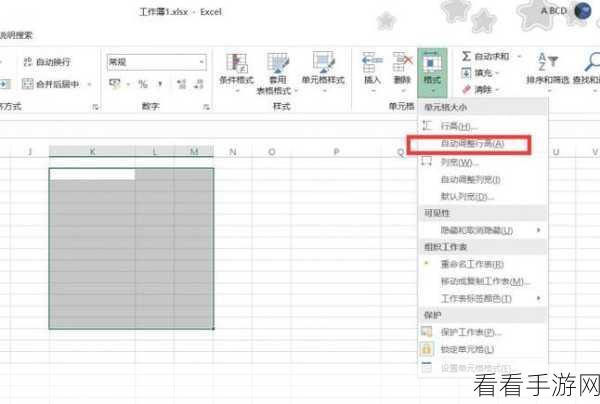Click the increase decimal icon
600x404 pixels.
pos(182,84)
